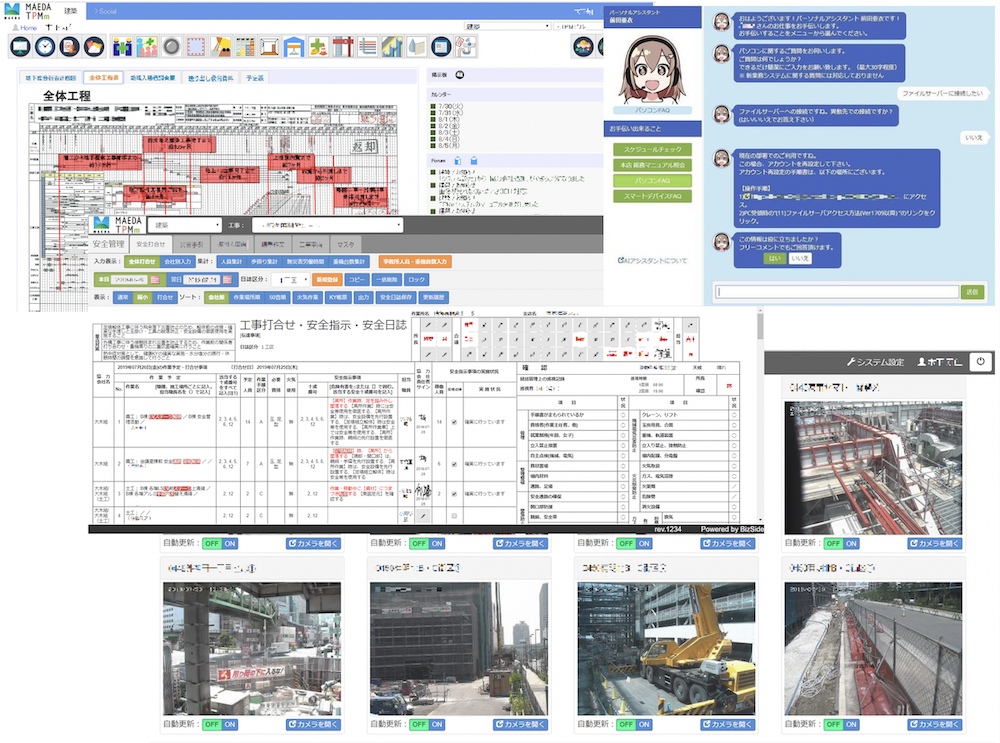Image resolution: width=1000 pixels, height=743 pixels.
Task: Click the power icon in camera header
Action: (x=981, y=362)
